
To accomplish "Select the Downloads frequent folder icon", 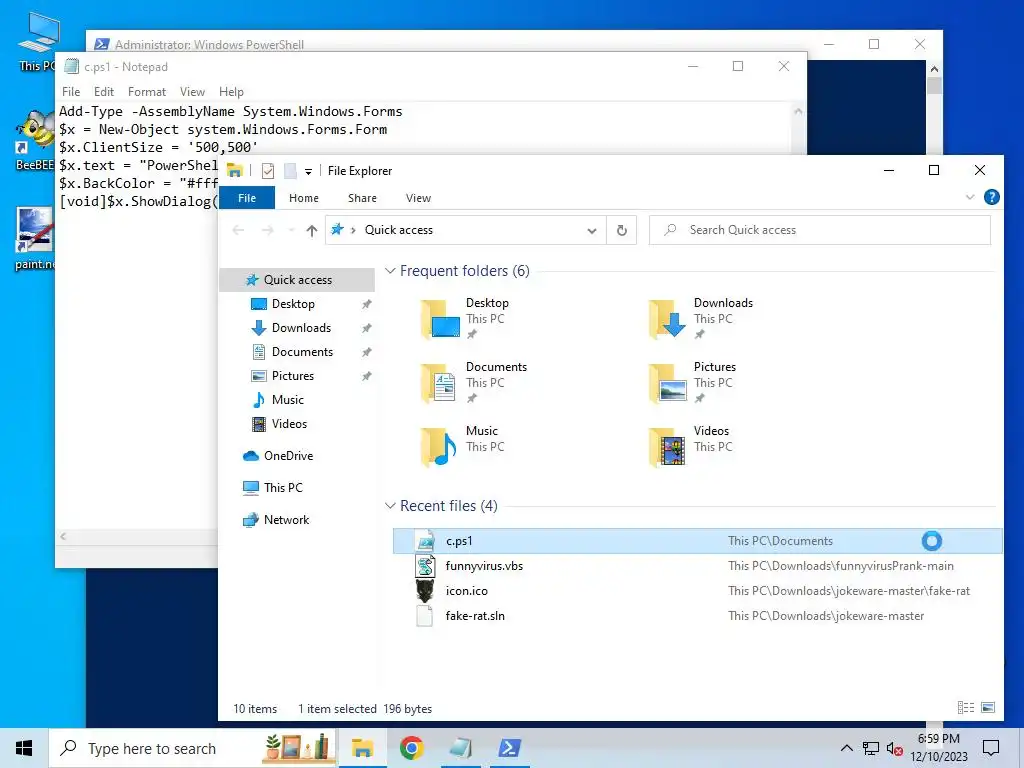I will pos(667,319).
